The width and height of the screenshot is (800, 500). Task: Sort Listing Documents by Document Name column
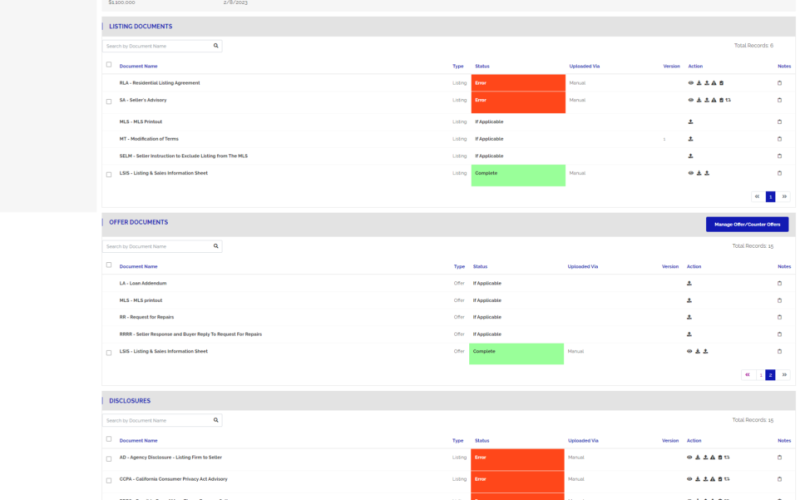[x=138, y=66]
